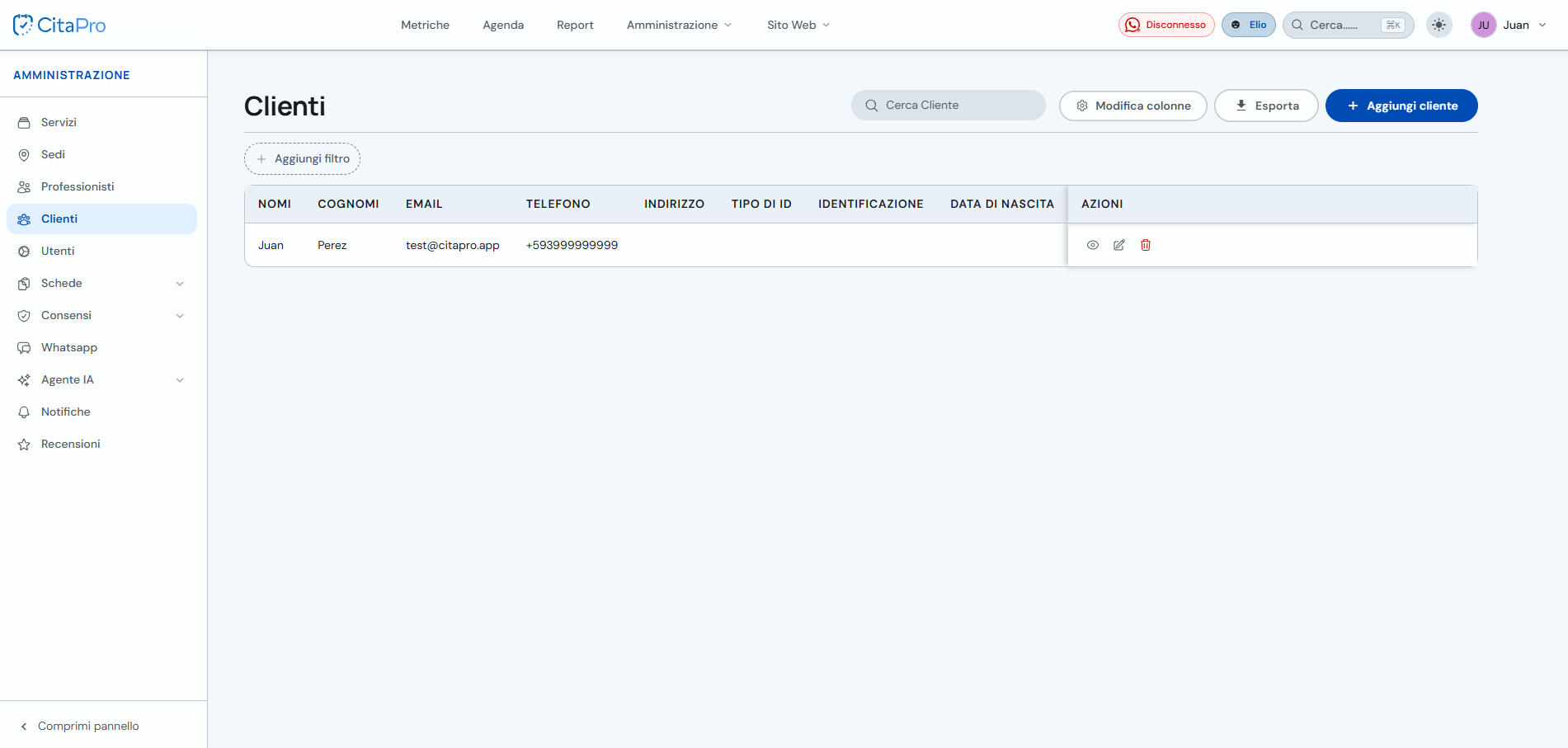Click the Perez surname cell
Image resolution: width=1568 pixels, height=748 pixels.
coord(332,245)
